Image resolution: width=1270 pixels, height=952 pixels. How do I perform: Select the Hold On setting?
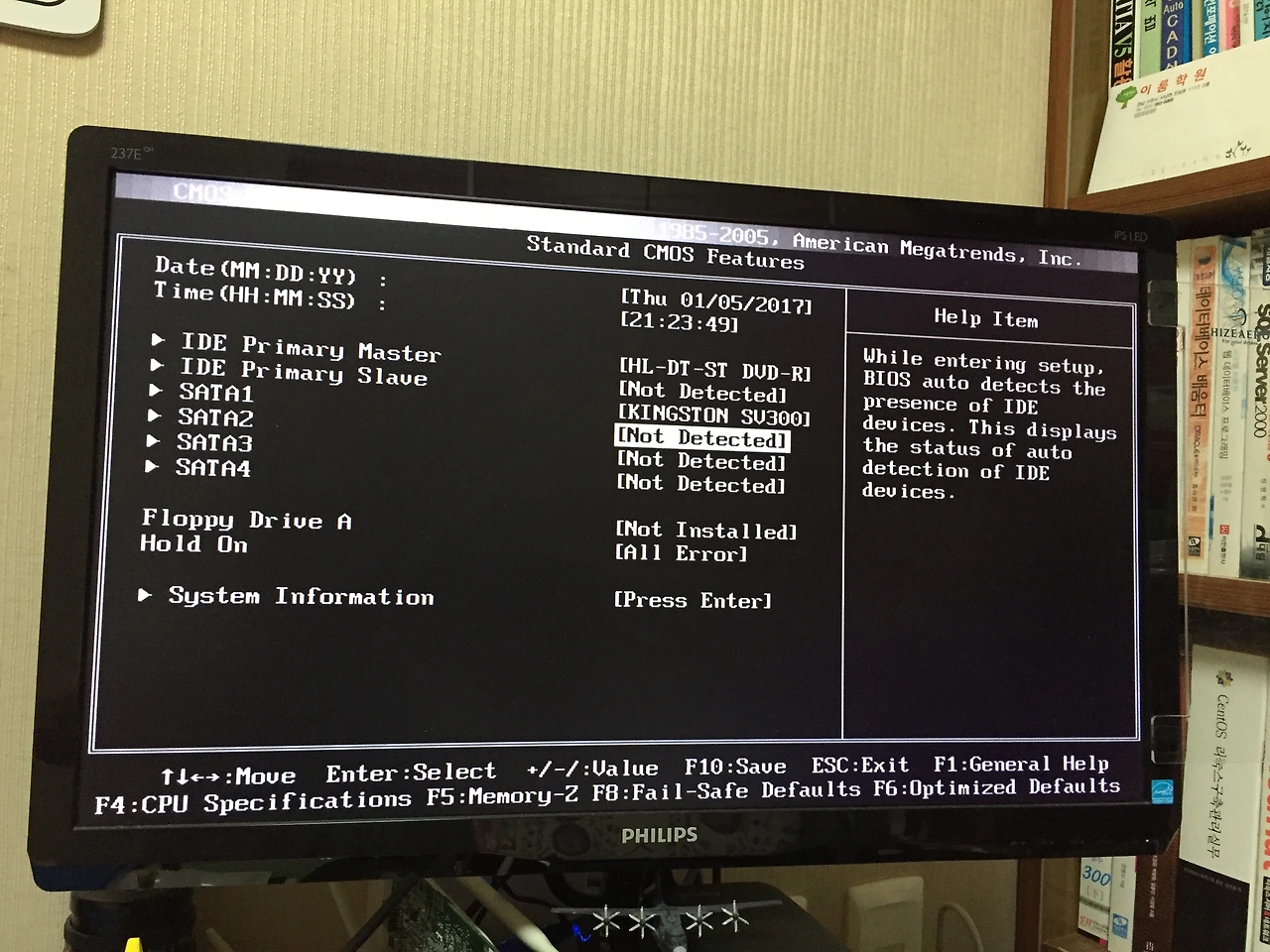194,543
